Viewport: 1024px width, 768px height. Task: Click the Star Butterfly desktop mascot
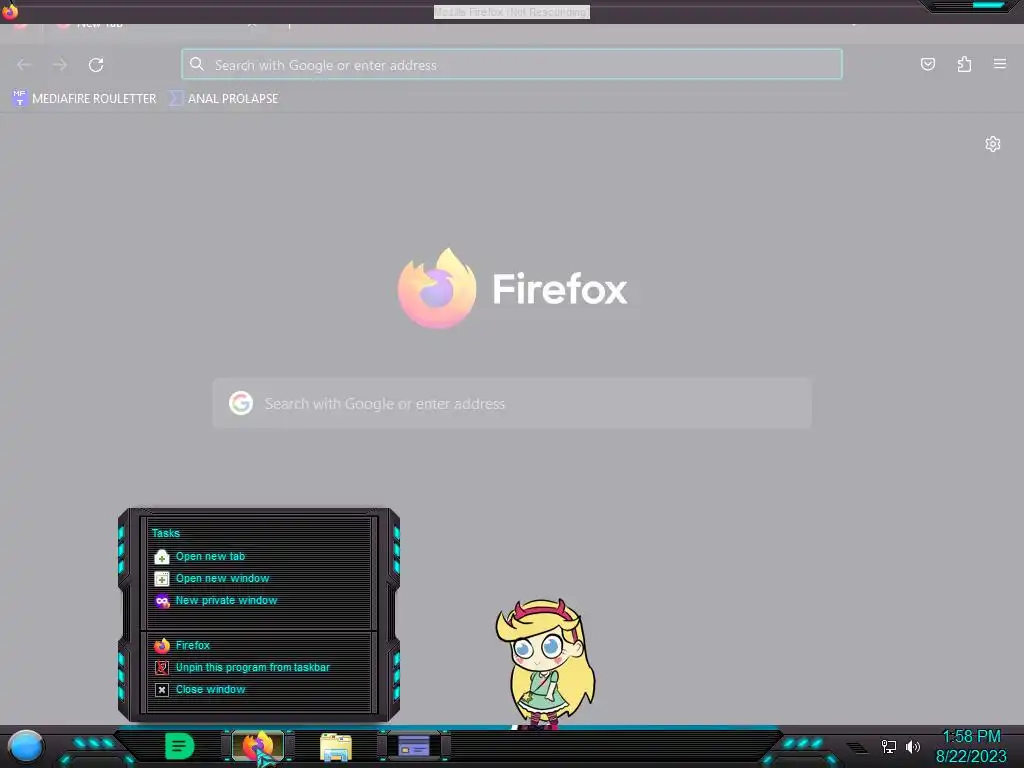(545, 664)
